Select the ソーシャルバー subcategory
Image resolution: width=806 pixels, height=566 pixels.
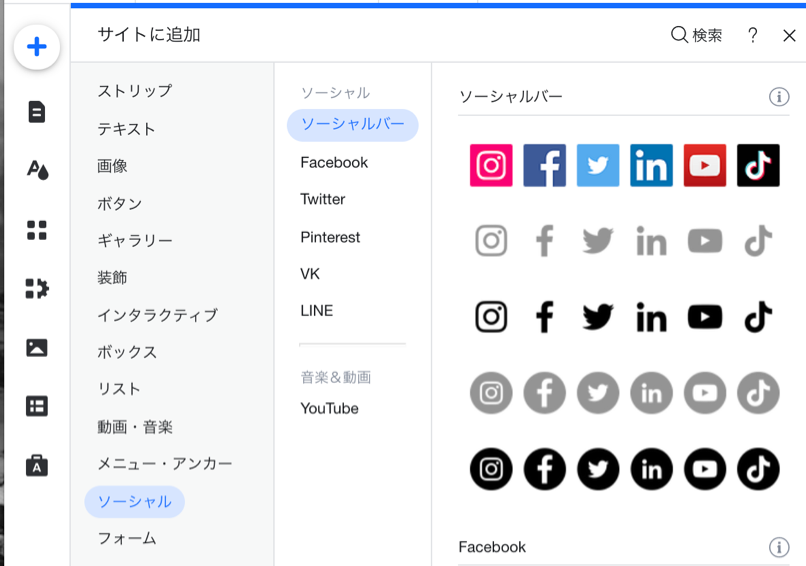click(353, 125)
